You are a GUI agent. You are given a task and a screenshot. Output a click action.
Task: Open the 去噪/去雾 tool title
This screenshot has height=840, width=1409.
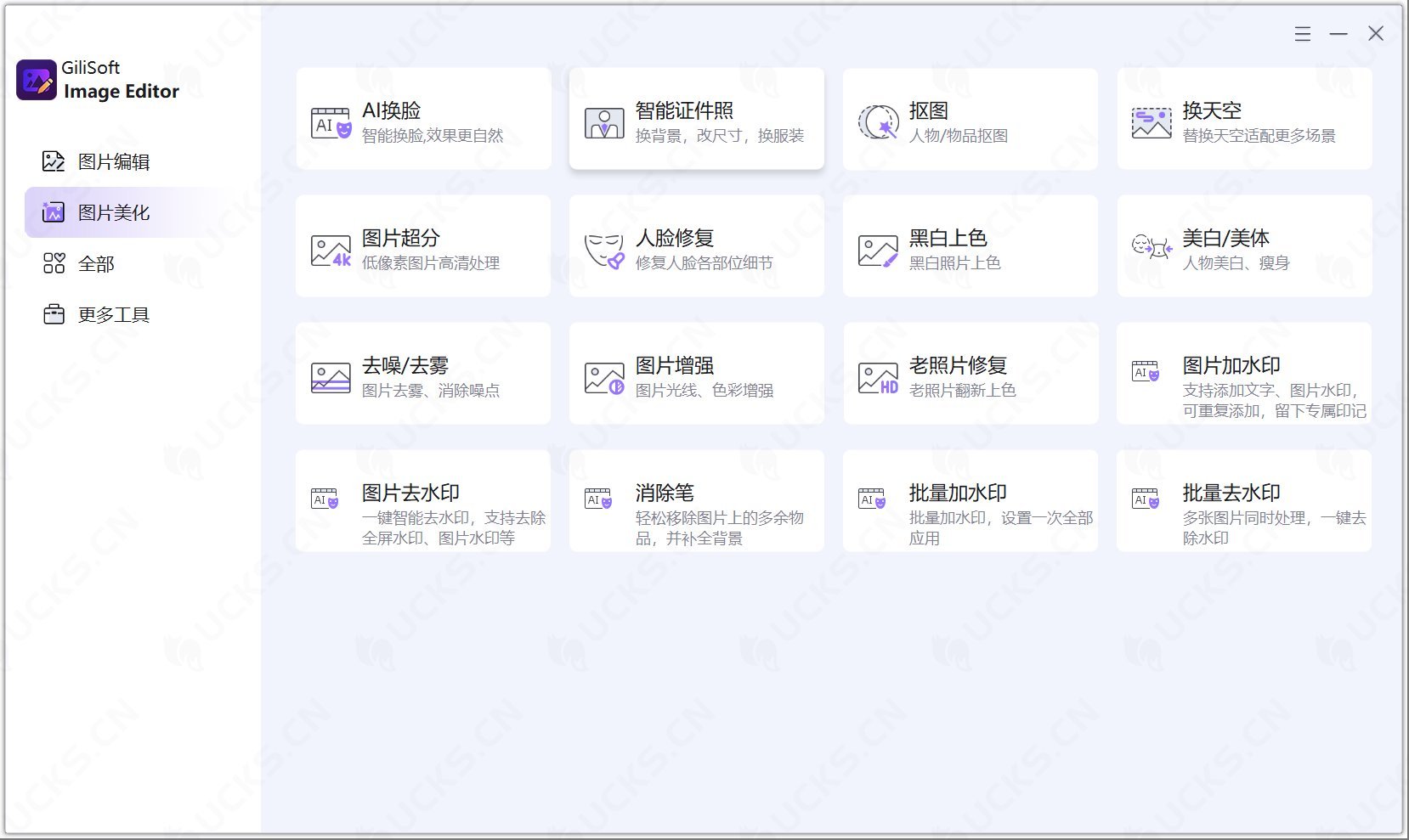[x=405, y=365]
